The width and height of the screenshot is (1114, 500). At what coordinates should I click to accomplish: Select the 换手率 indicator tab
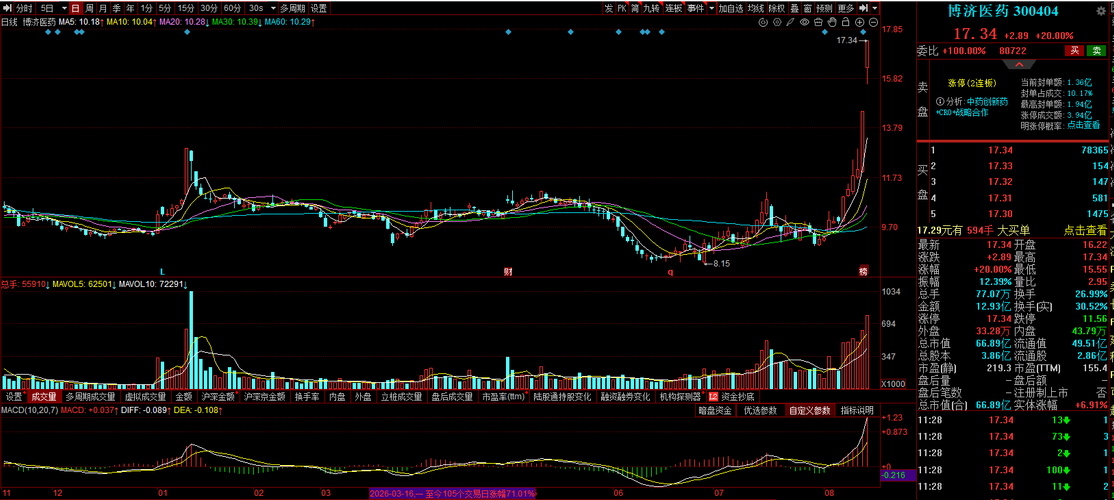tap(307, 396)
